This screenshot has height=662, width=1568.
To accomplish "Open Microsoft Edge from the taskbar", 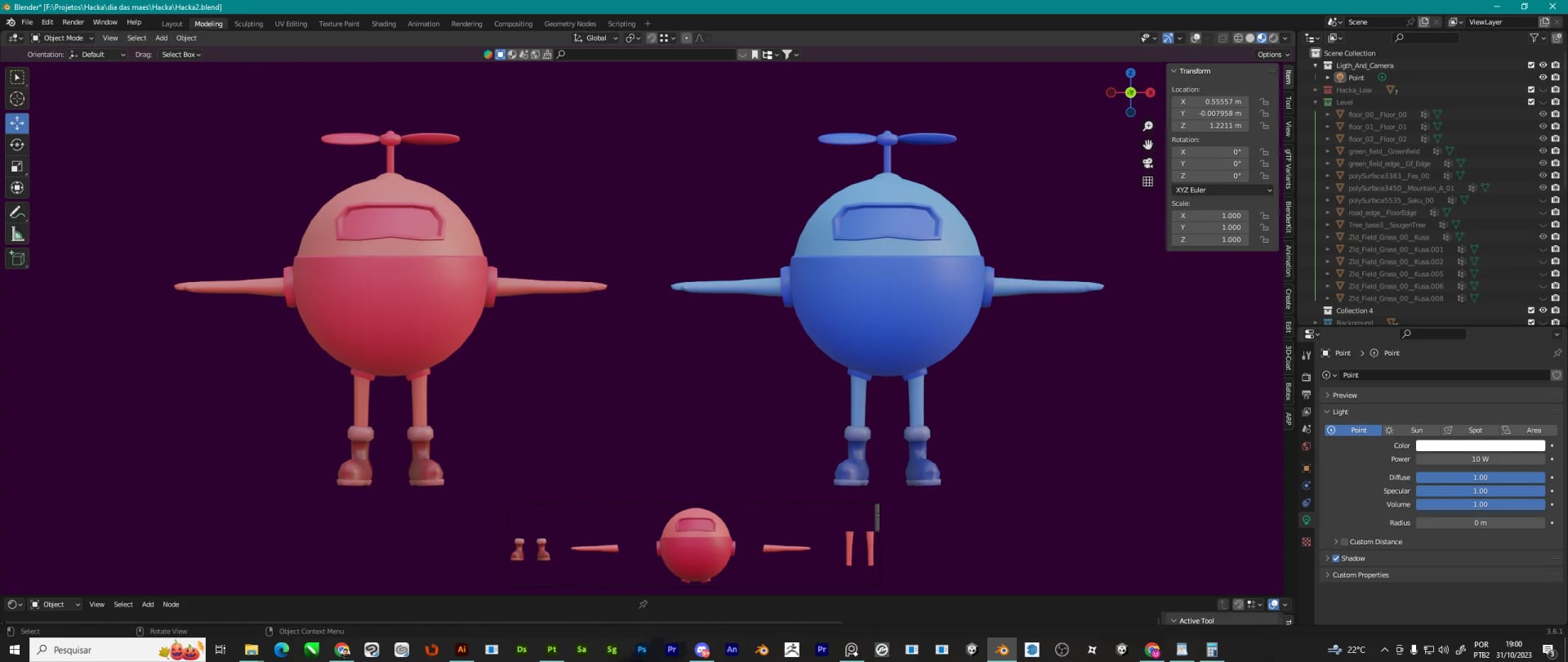I will pyautogui.click(x=282, y=650).
